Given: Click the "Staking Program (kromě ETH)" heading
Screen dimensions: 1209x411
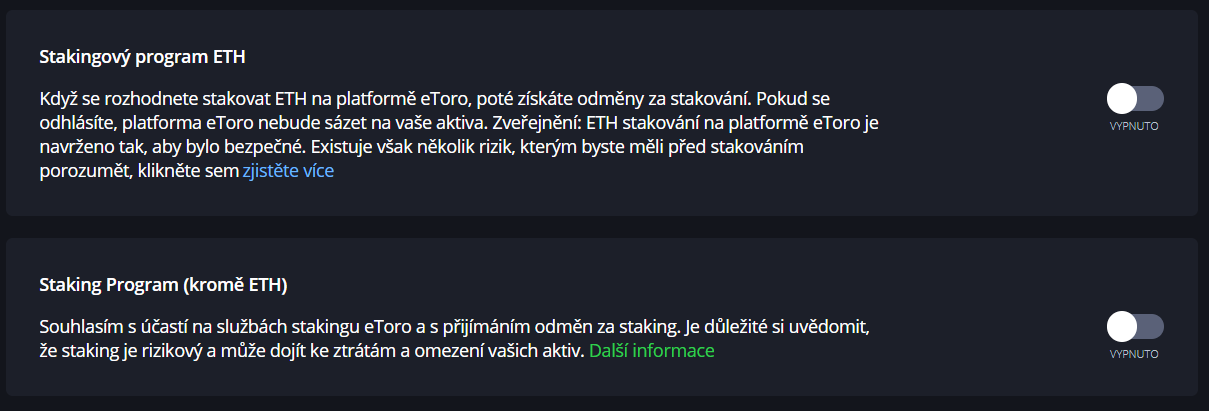Looking at the screenshot, I should coord(163,285).
